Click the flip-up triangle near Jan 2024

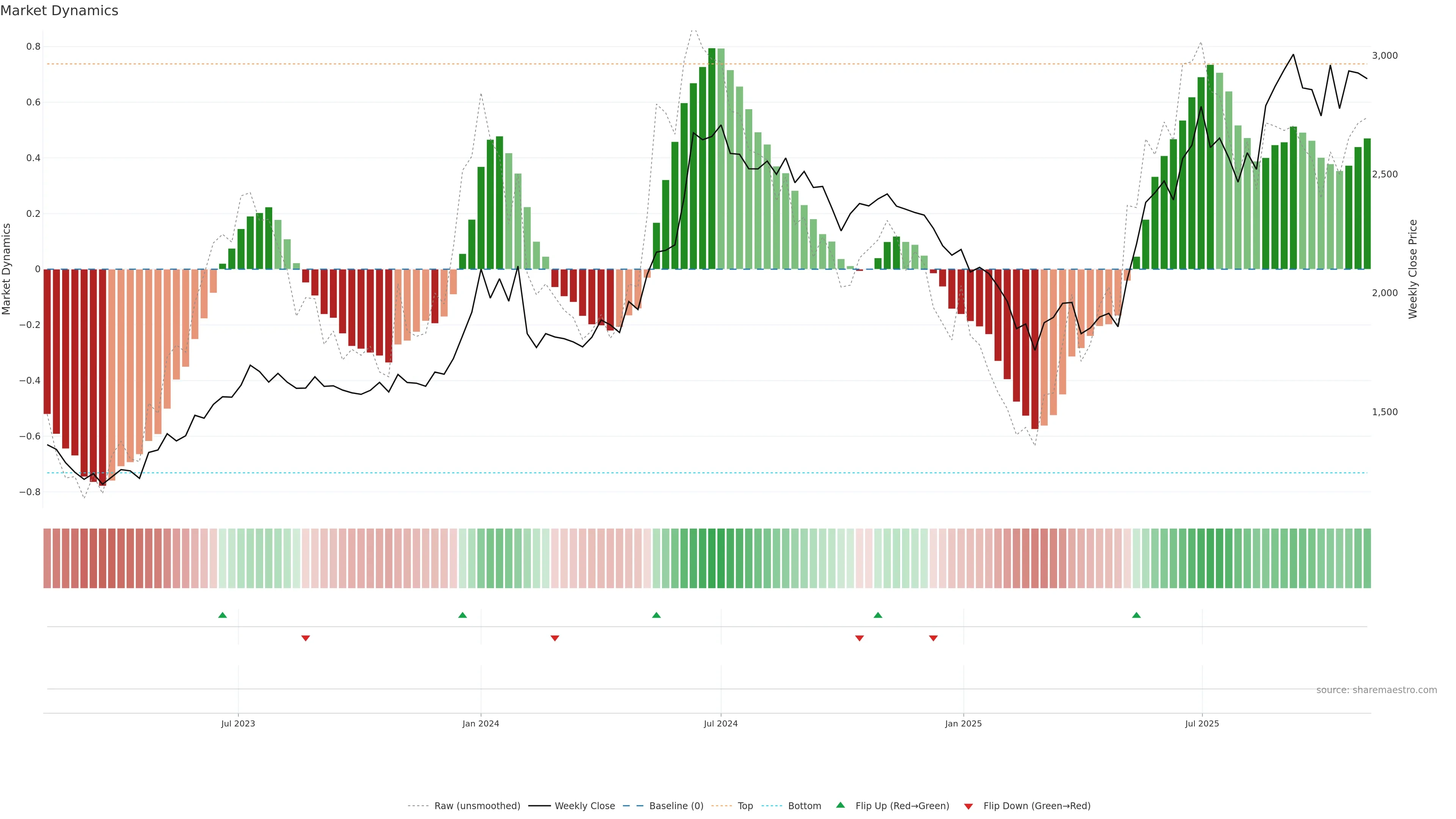[462, 615]
